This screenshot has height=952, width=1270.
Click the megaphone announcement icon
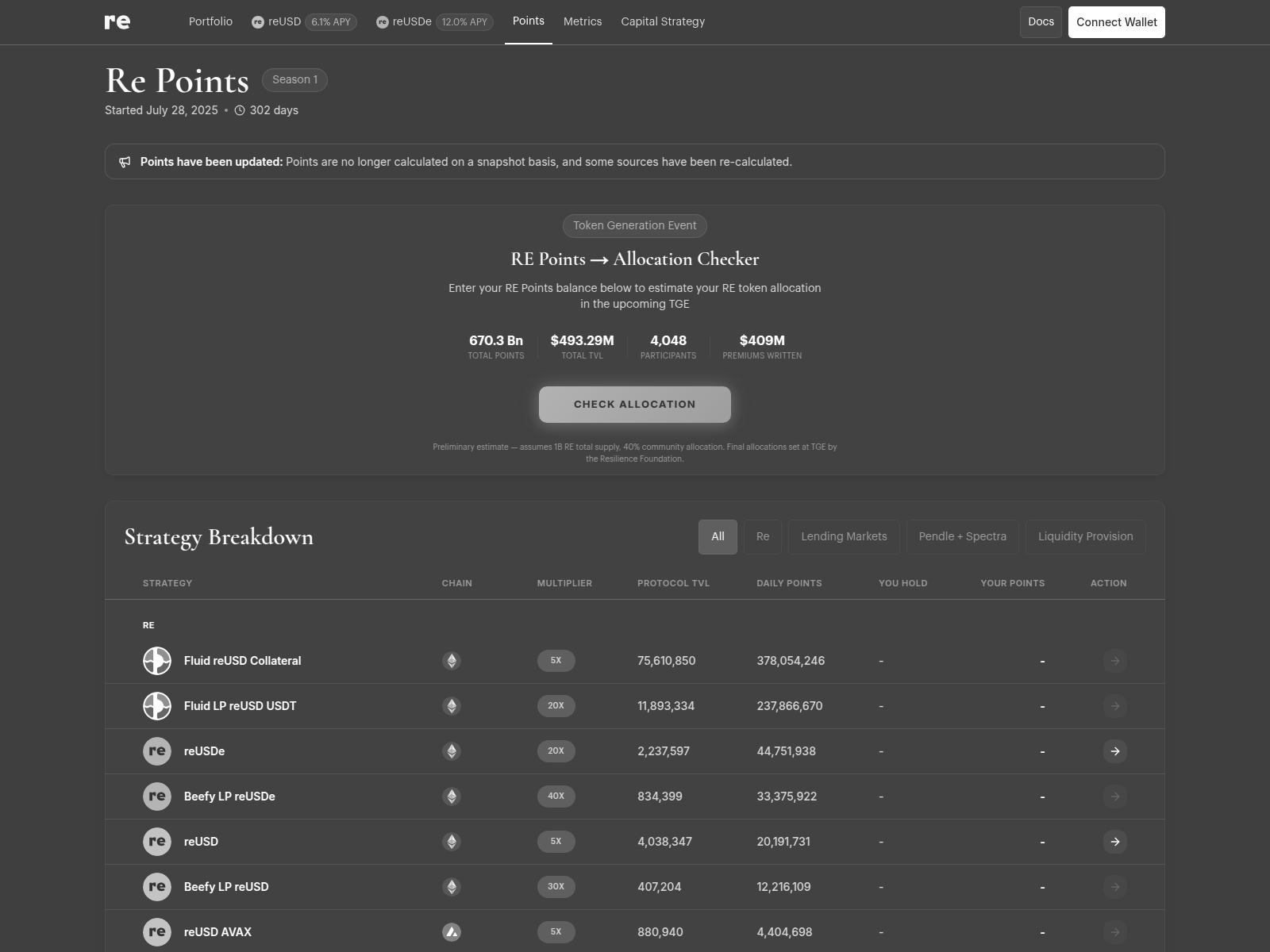(x=125, y=162)
